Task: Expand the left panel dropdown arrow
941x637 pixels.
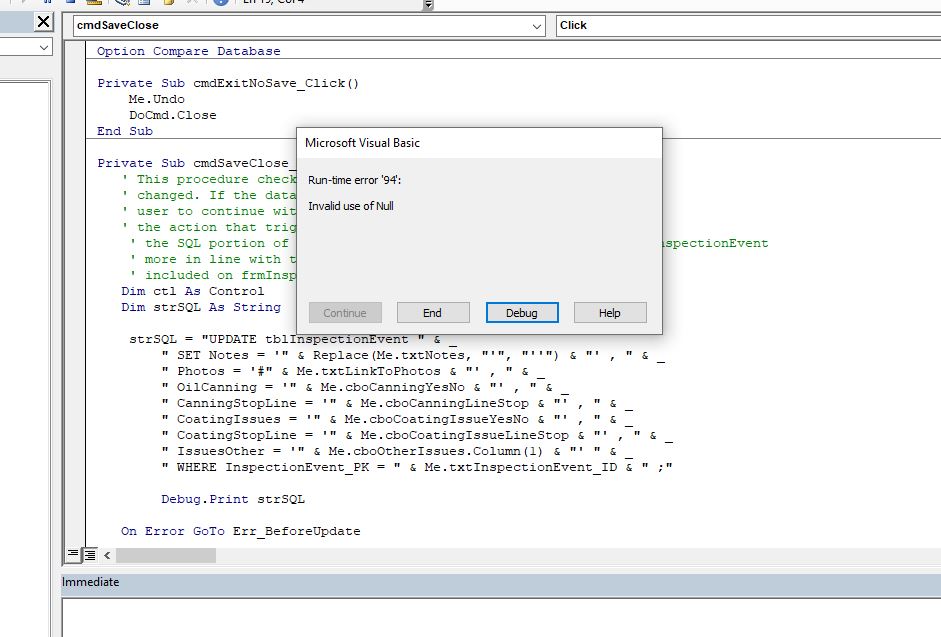Action: pos(44,47)
